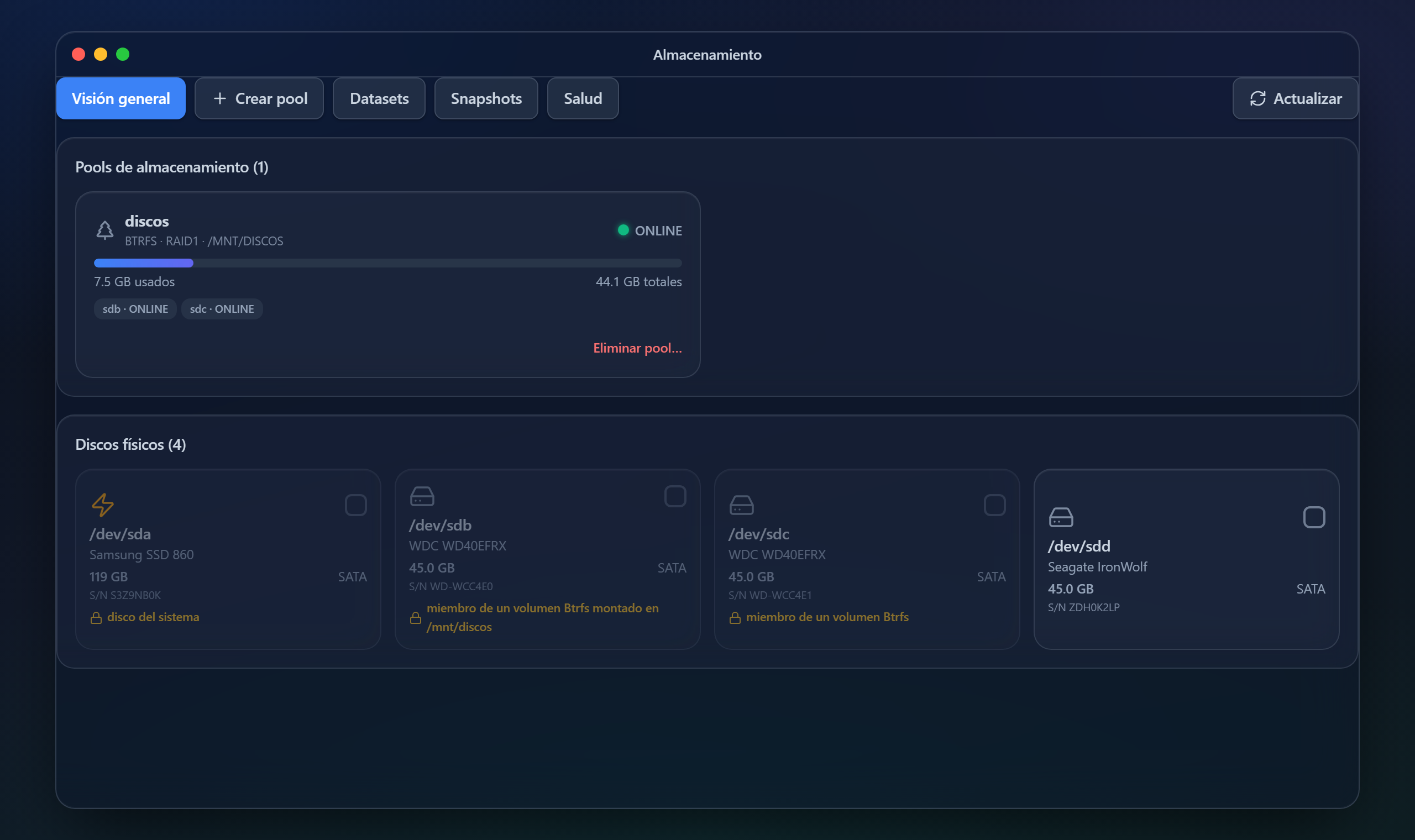Viewport: 1415px width, 840px height.
Task: Click the BTRFS · RAID1 · /MNT/DISCOS text
Action: (204, 241)
